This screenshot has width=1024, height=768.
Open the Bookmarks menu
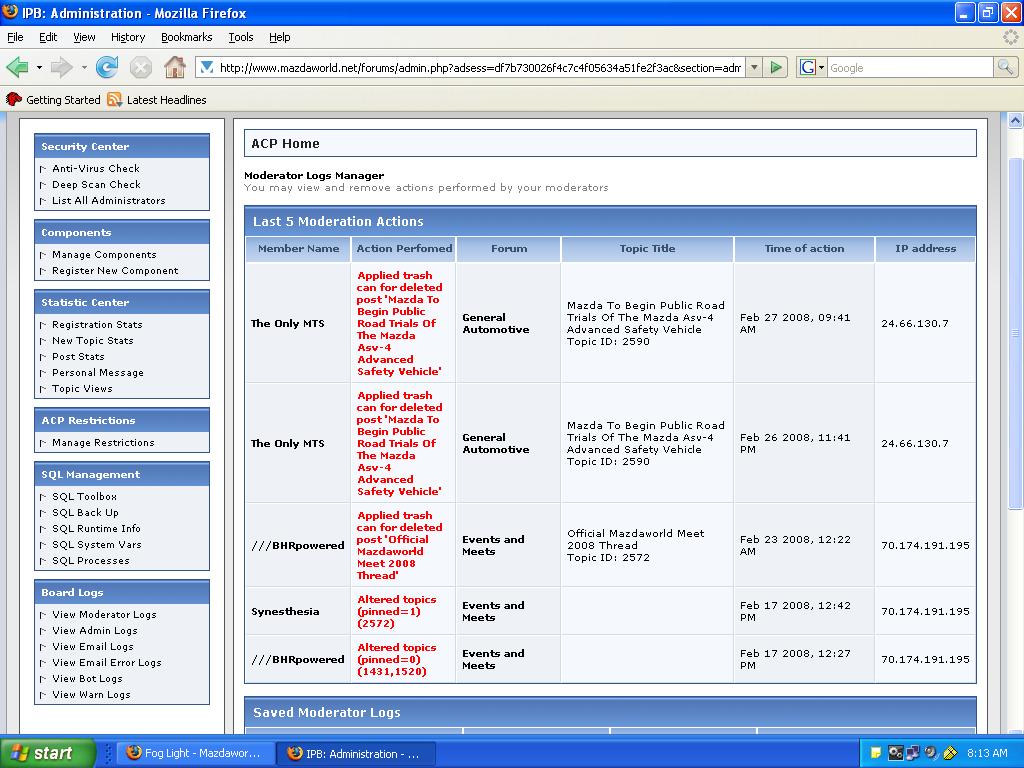tap(186, 37)
